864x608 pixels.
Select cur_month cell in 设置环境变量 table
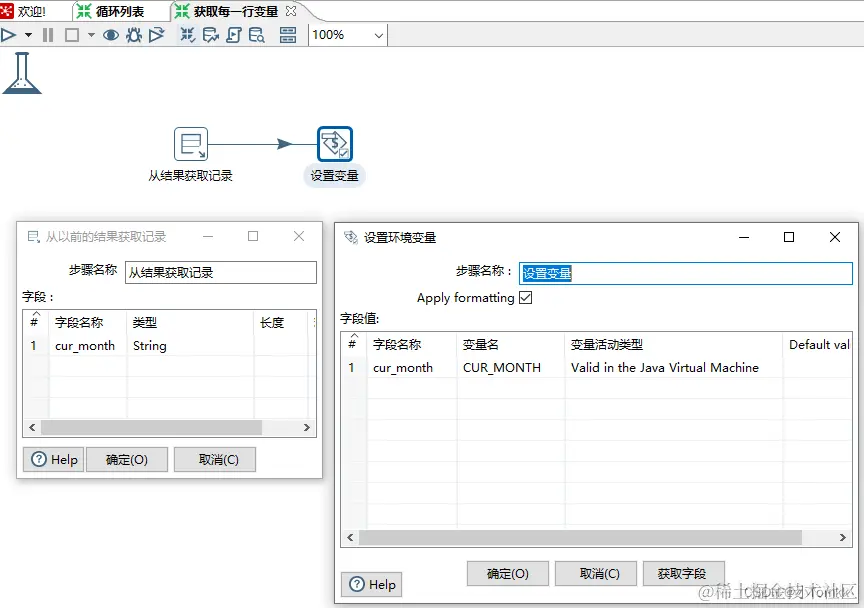pyautogui.click(x=403, y=368)
